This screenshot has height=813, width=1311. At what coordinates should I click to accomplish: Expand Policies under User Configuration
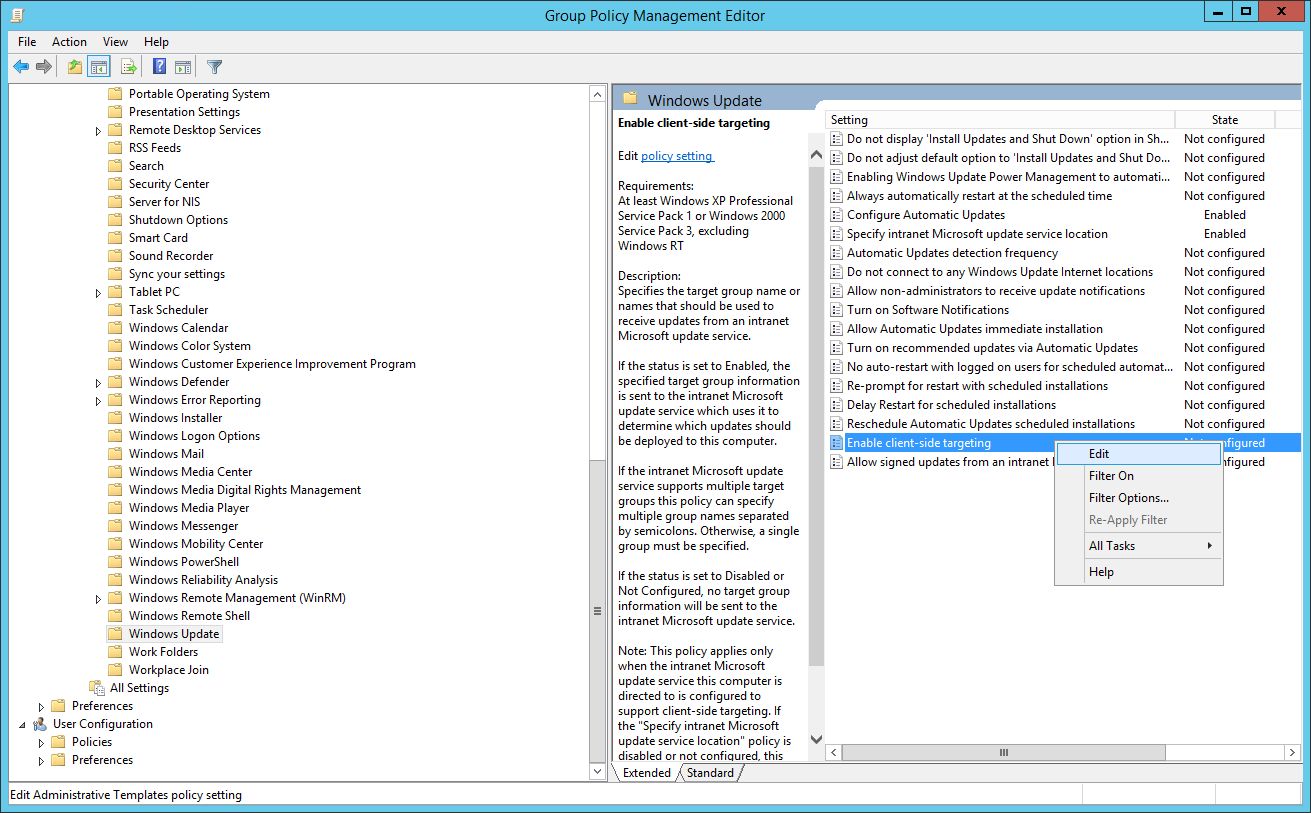tap(41, 743)
